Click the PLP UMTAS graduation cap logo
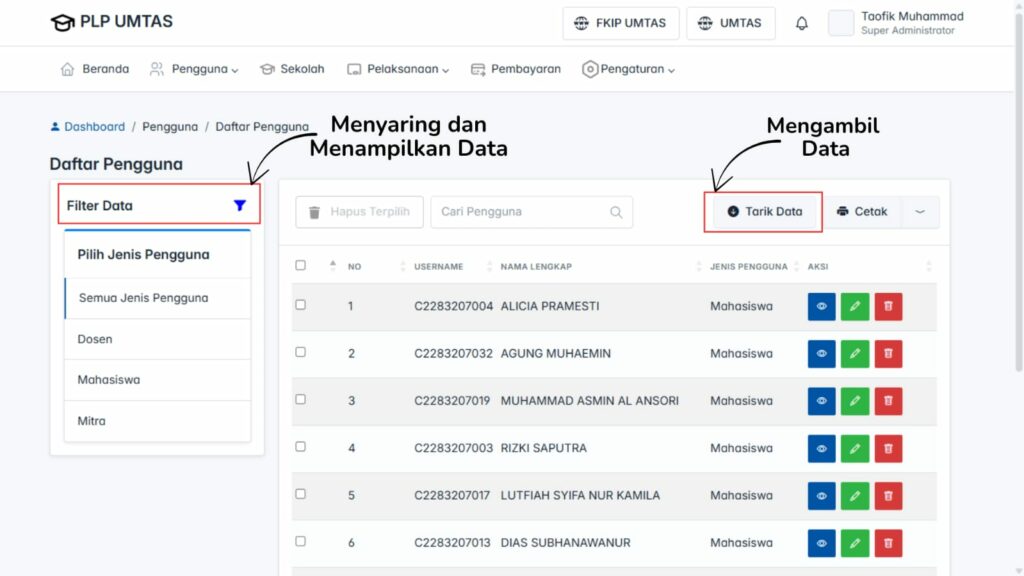Viewport: 1024px width, 576px height. coord(62,23)
